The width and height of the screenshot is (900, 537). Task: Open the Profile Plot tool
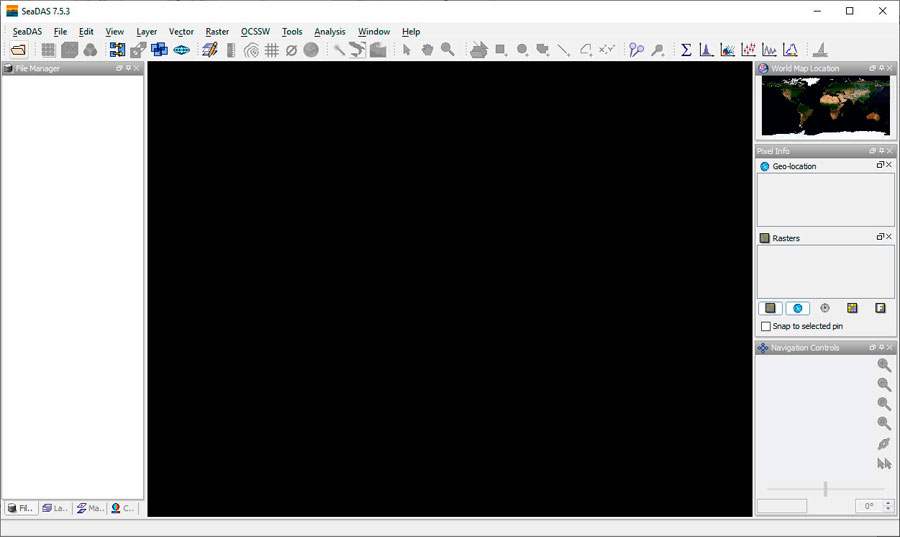tap(769, 50)
